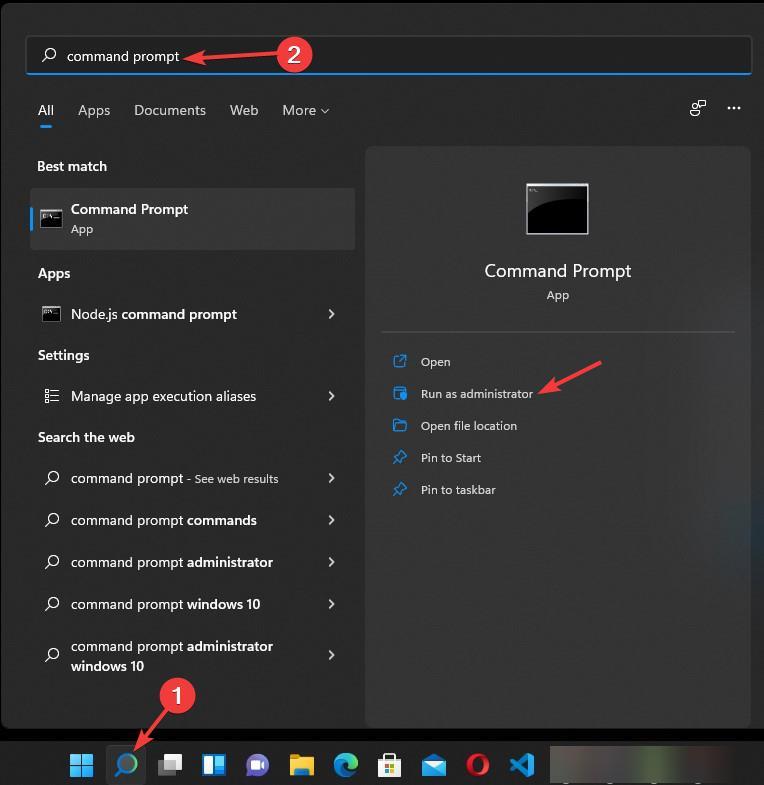Click the Command Prompt icon in best match

point(51,219)
